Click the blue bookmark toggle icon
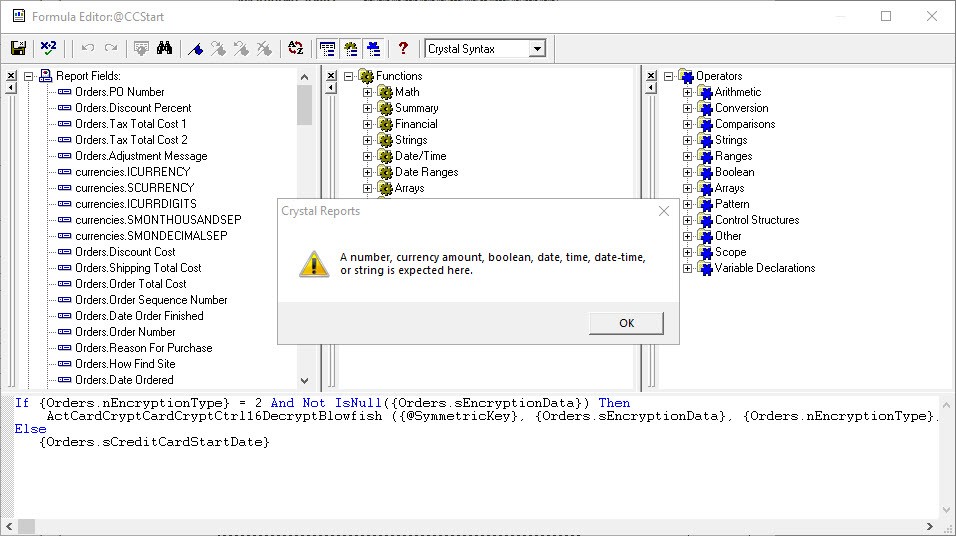956x536 pixels. (197, 48)
